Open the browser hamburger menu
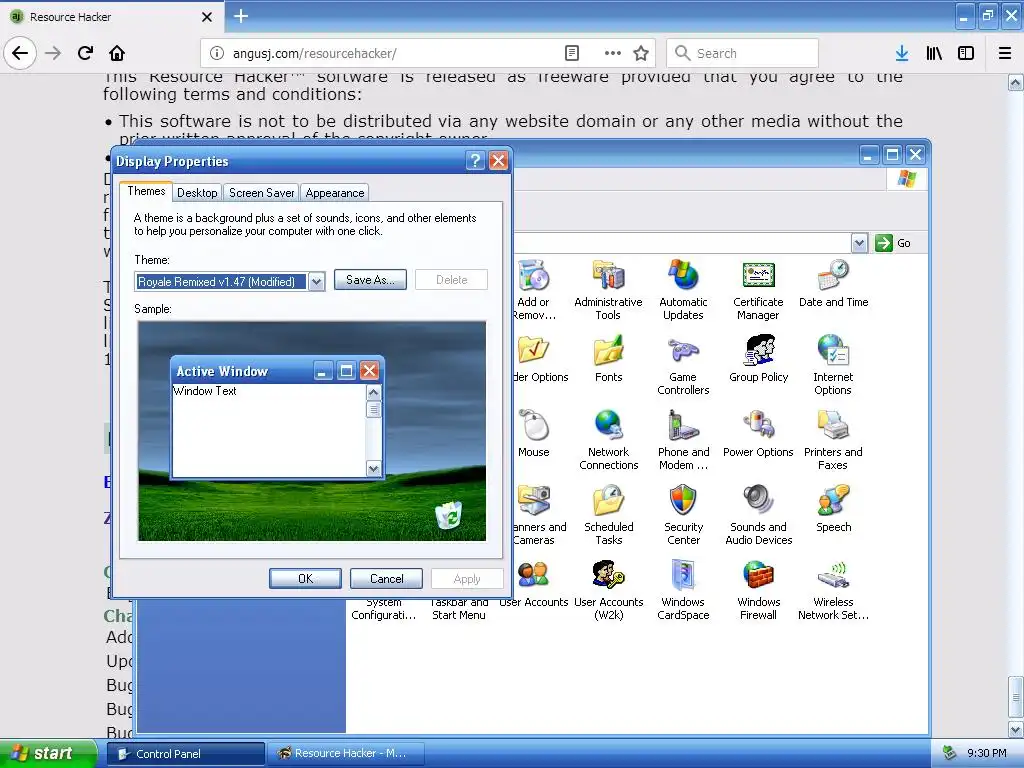 [x=1005, y=53]
